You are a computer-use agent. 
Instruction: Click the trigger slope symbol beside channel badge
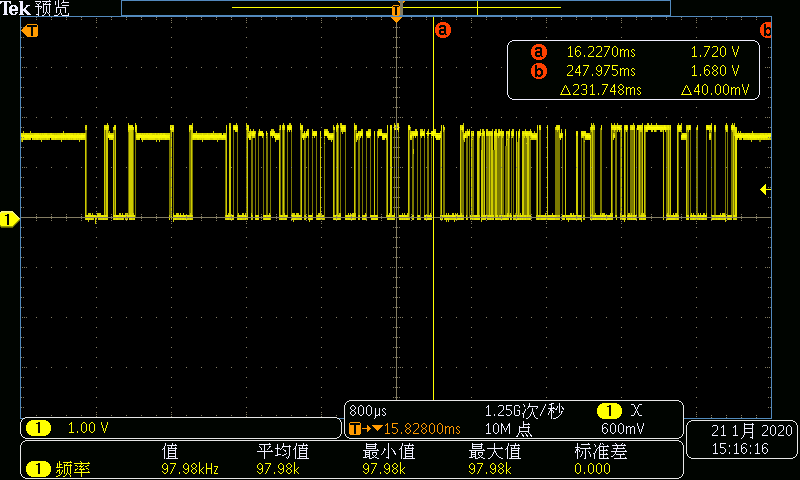tap(636, 411)
